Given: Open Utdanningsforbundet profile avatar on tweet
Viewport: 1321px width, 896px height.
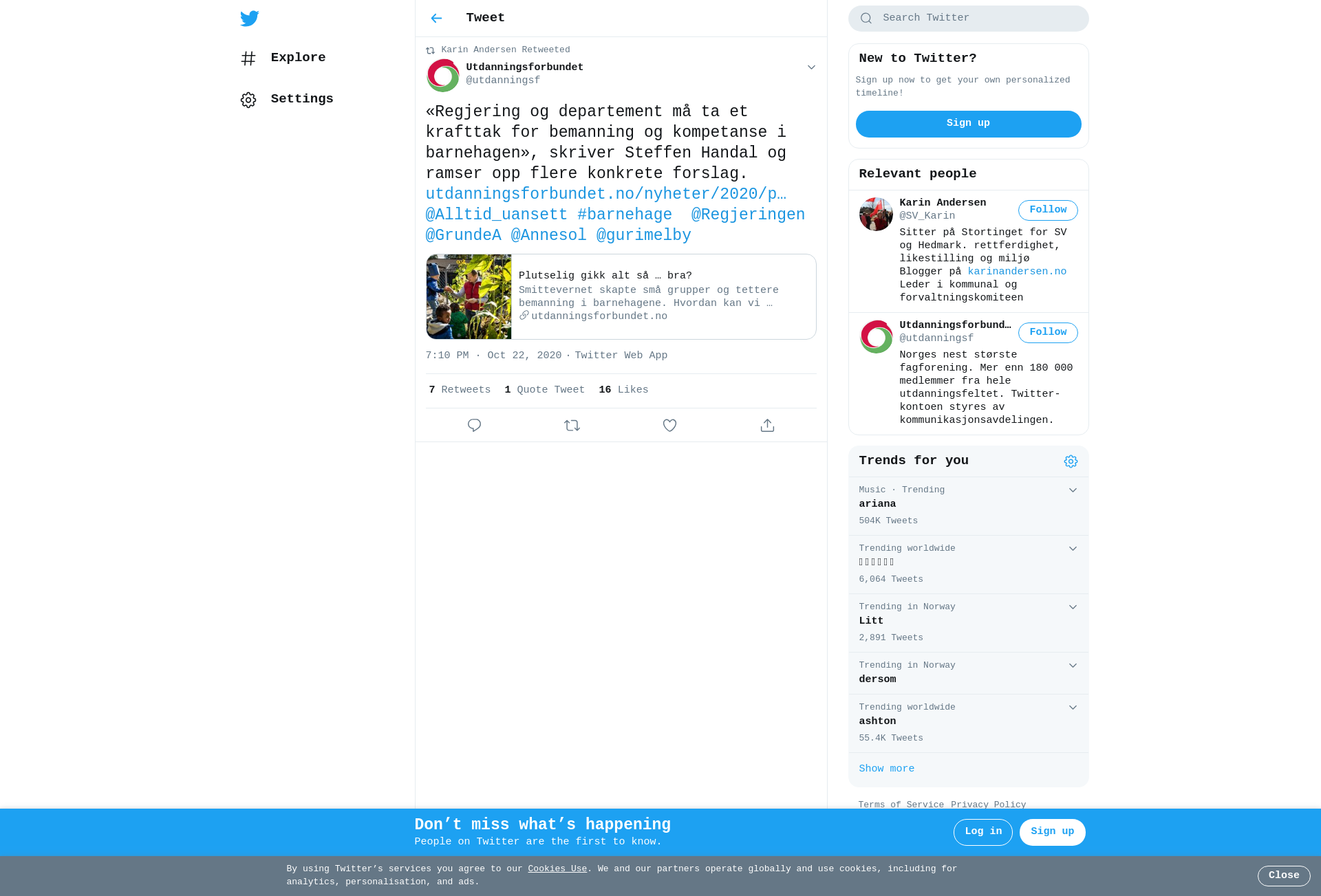Looking at the screenshot, I should pos(442,76).
